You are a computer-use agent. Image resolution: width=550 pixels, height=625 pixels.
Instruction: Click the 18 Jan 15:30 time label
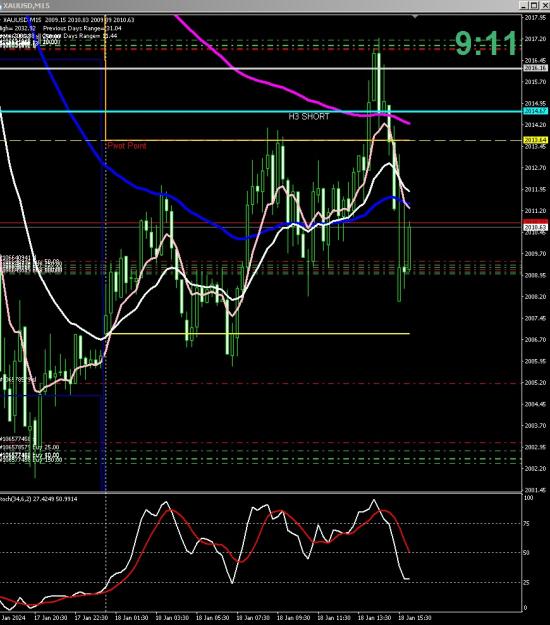point(414,618)
